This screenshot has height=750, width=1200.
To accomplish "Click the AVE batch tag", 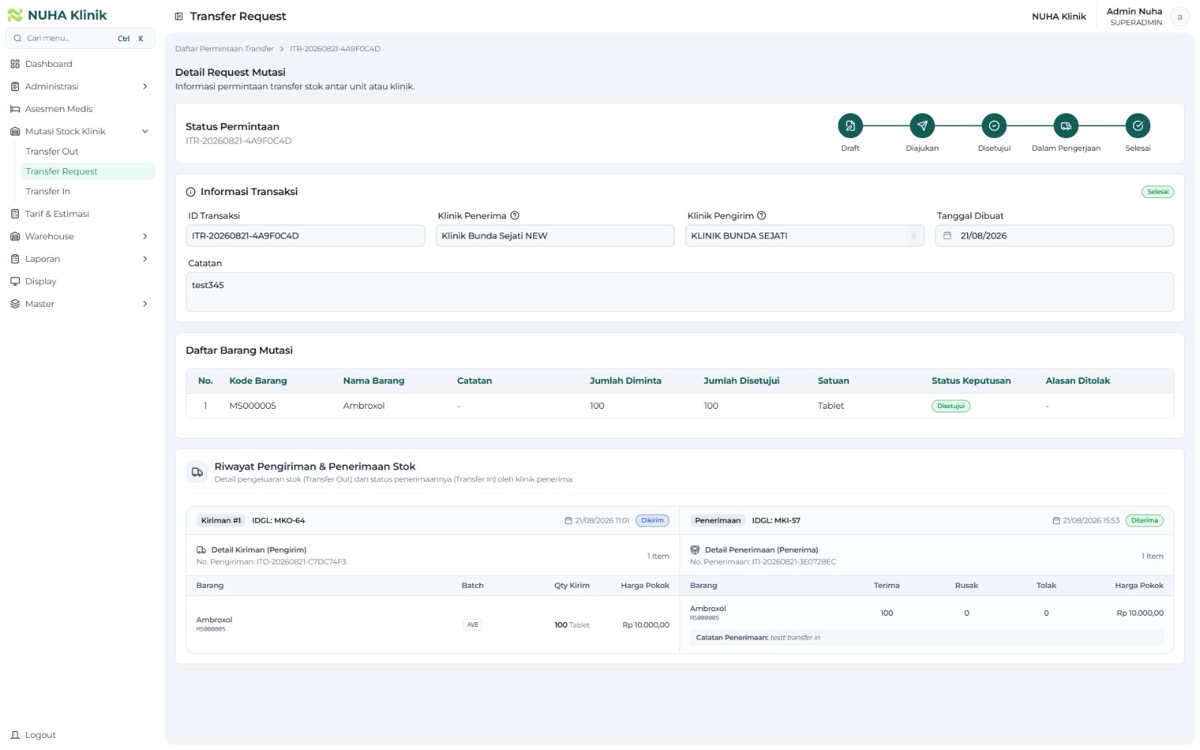I will pyautogui.click(x=472, y=625).
